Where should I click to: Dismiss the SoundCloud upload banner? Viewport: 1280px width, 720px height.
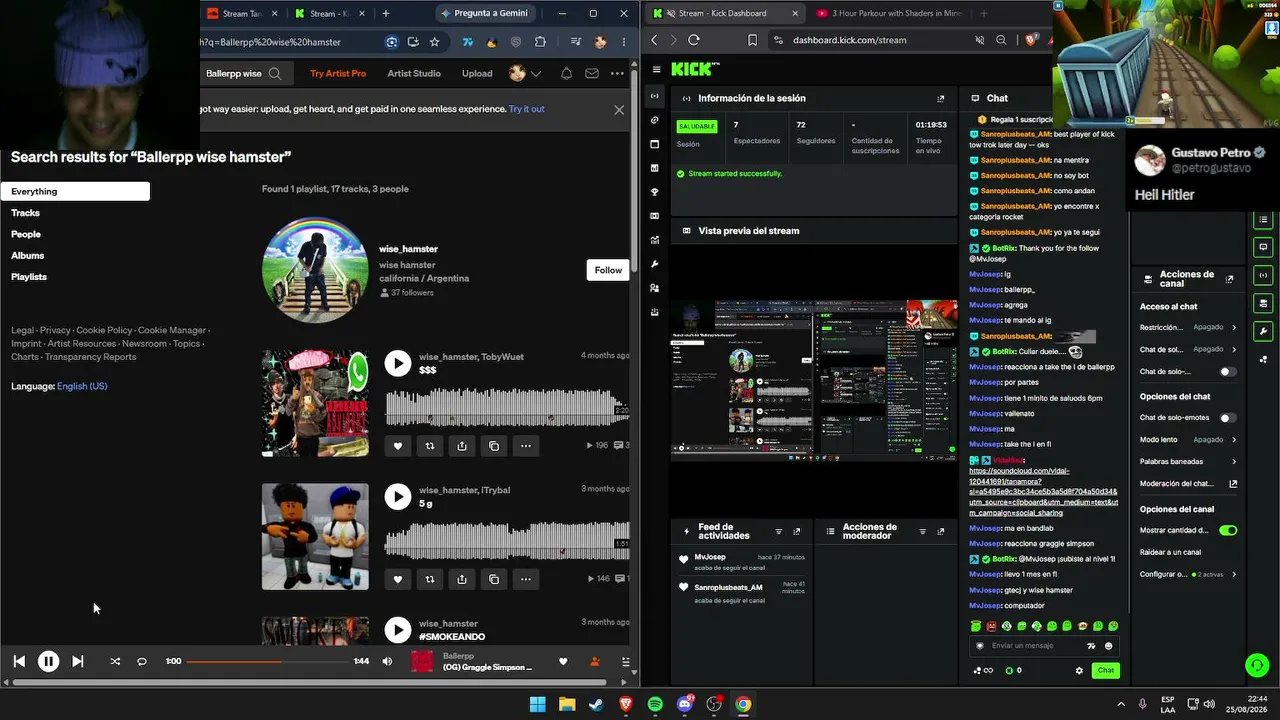coord(619,110)
